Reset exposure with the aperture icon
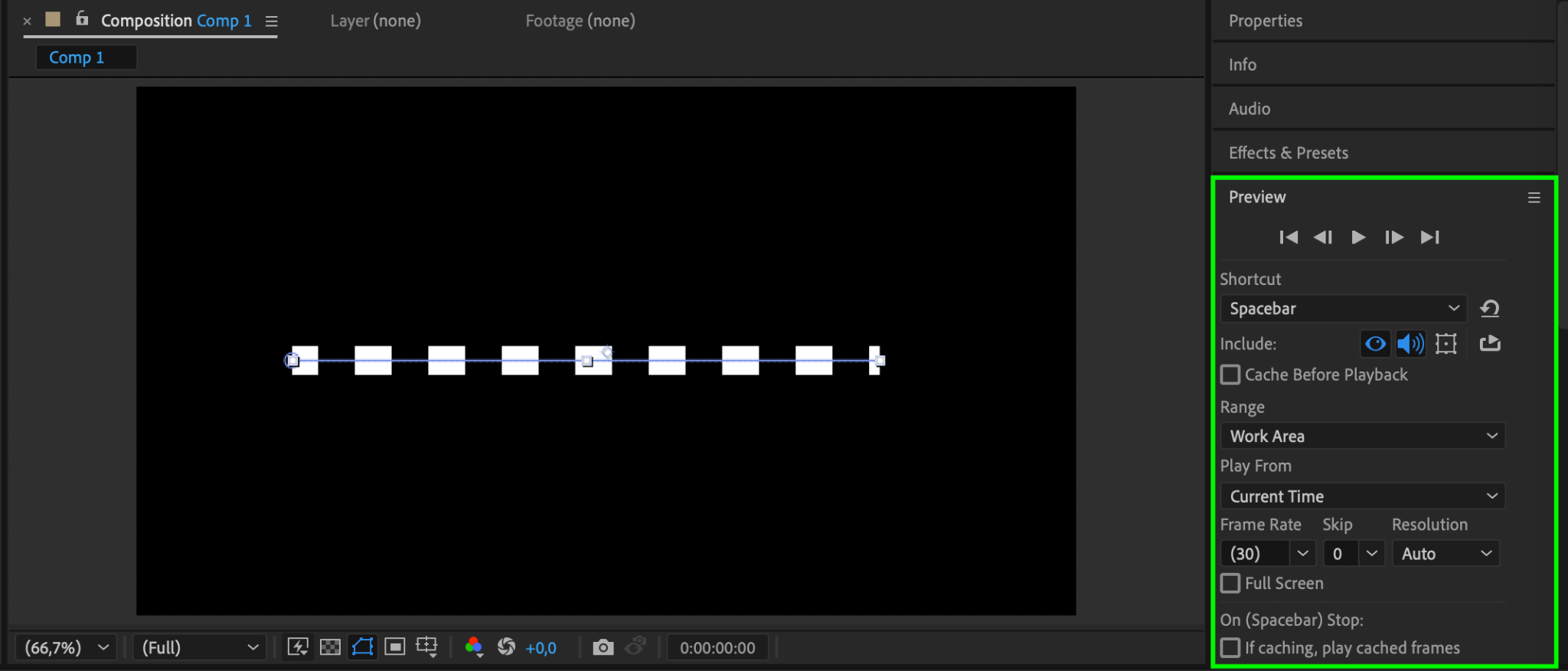The image size is (1568, 671). pyautogui.click(x=506, y=647)
